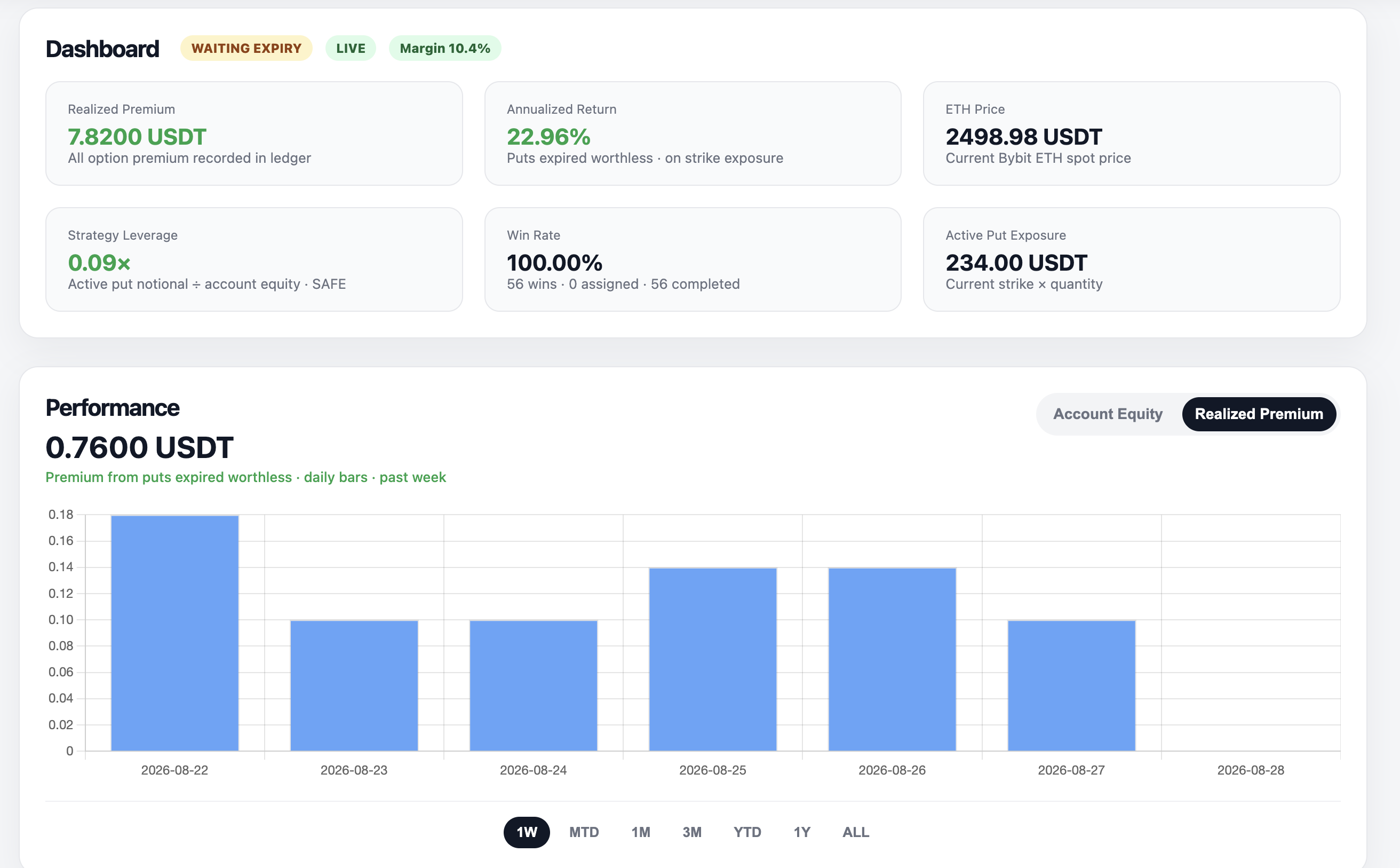Click the WAITING EXPIRY status badge
Screen dimensions: 1400x868
click(246, 48)
